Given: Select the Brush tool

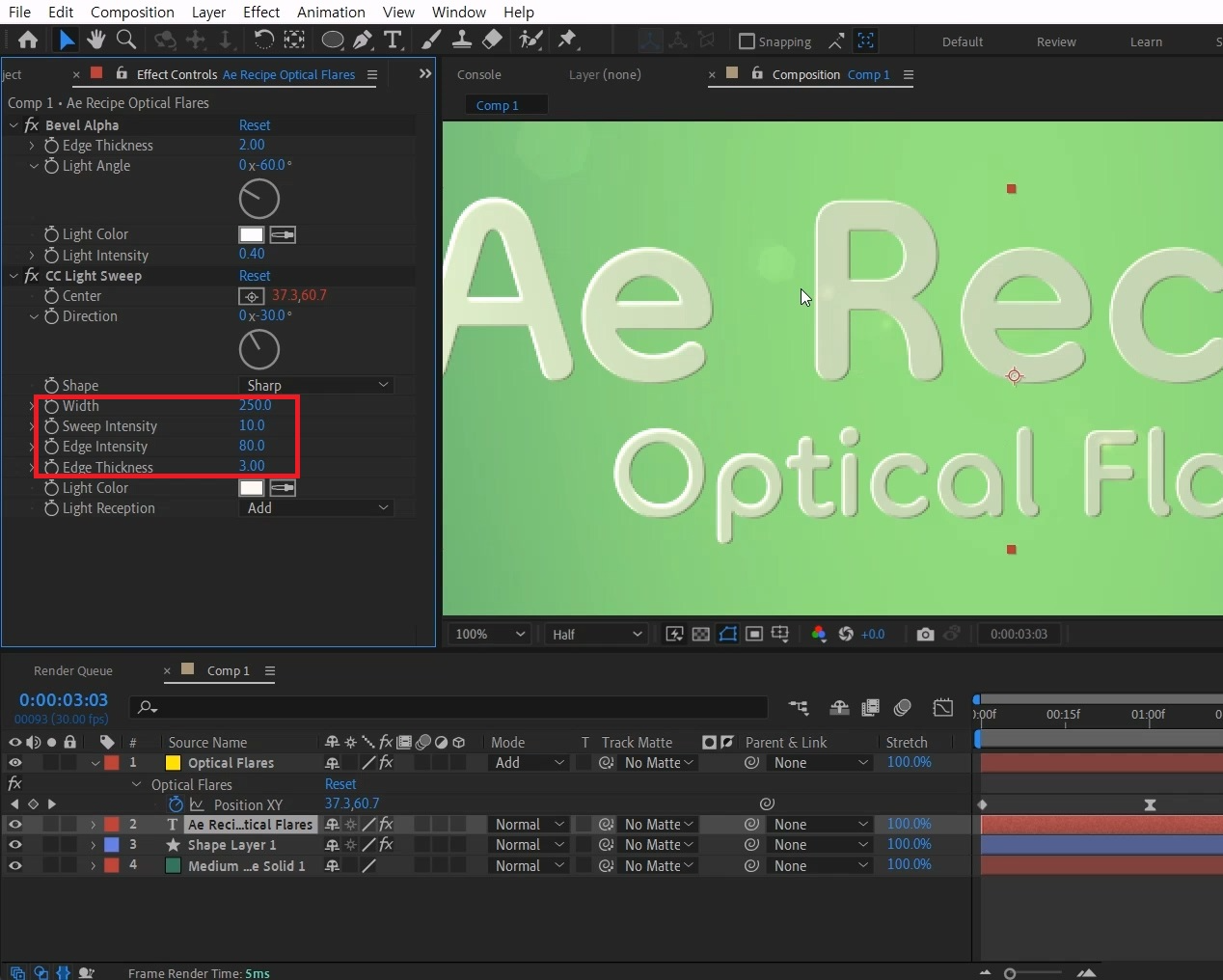Looking at the screenshot, I should [x=431, y=40].
